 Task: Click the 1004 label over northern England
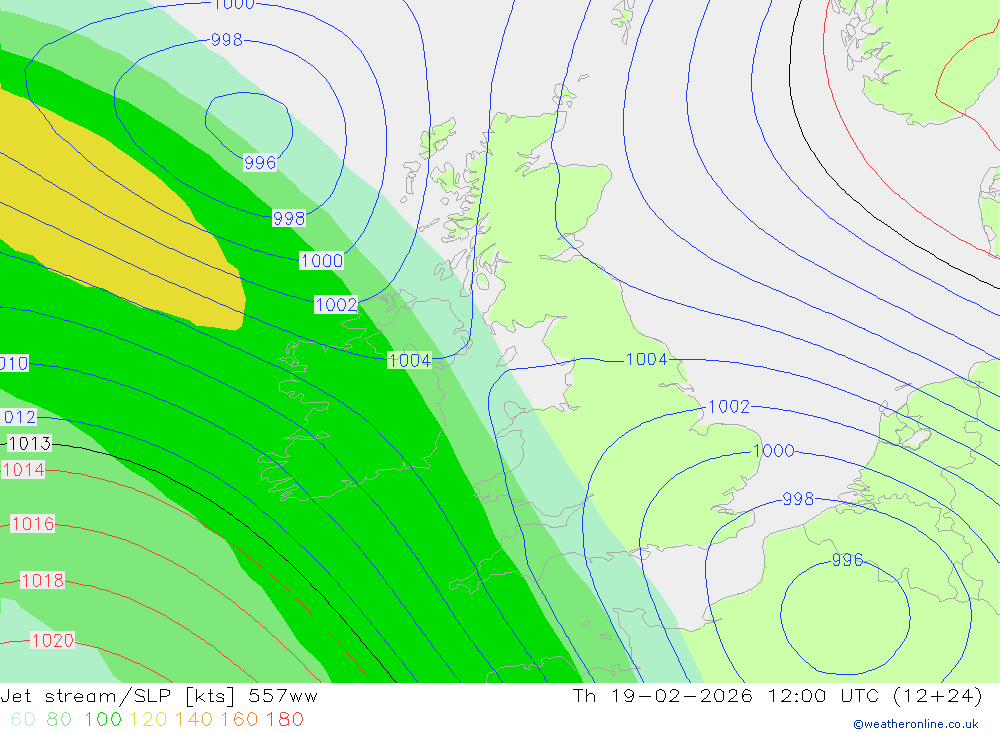point(646,359)
